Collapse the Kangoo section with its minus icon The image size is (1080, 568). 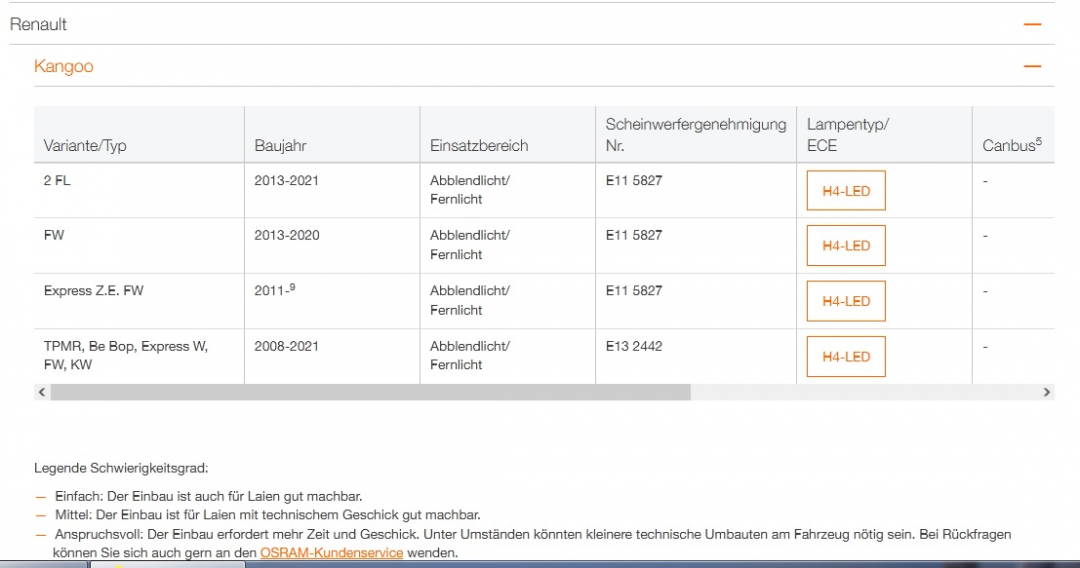(1032, 67)
